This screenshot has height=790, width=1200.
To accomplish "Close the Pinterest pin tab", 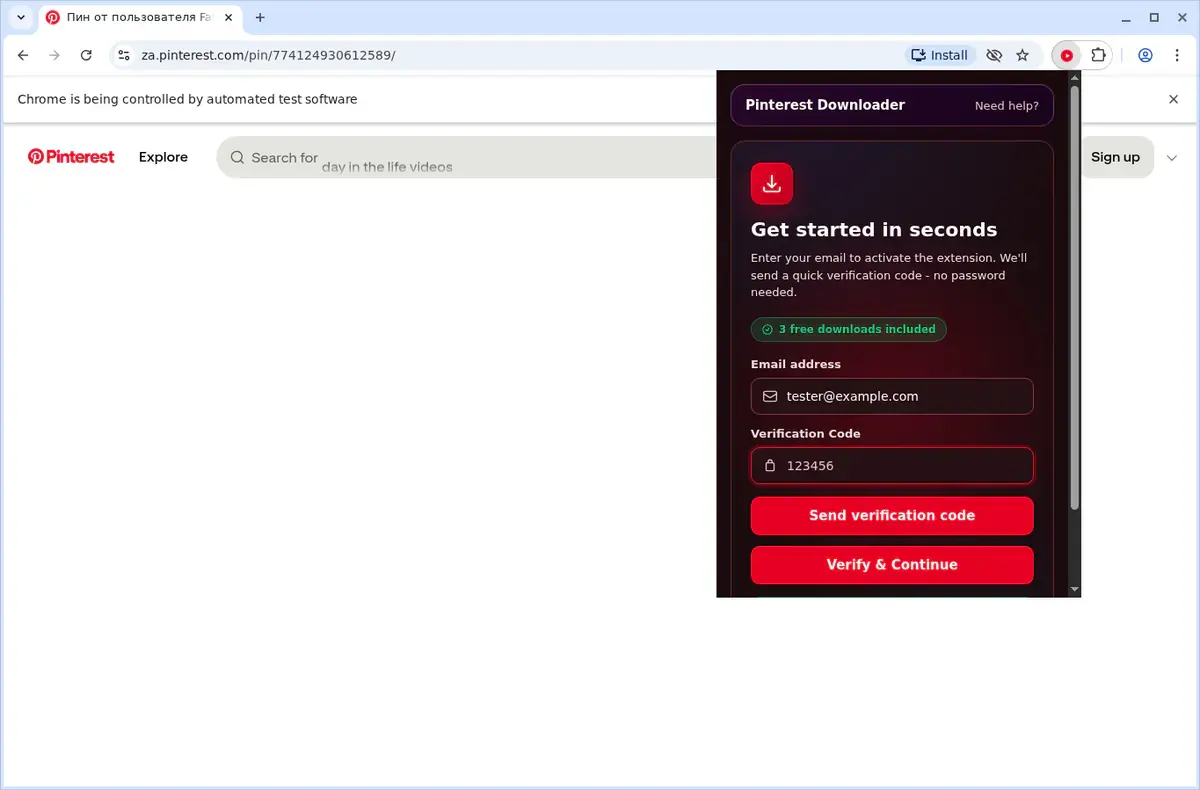I will [227, 18].
